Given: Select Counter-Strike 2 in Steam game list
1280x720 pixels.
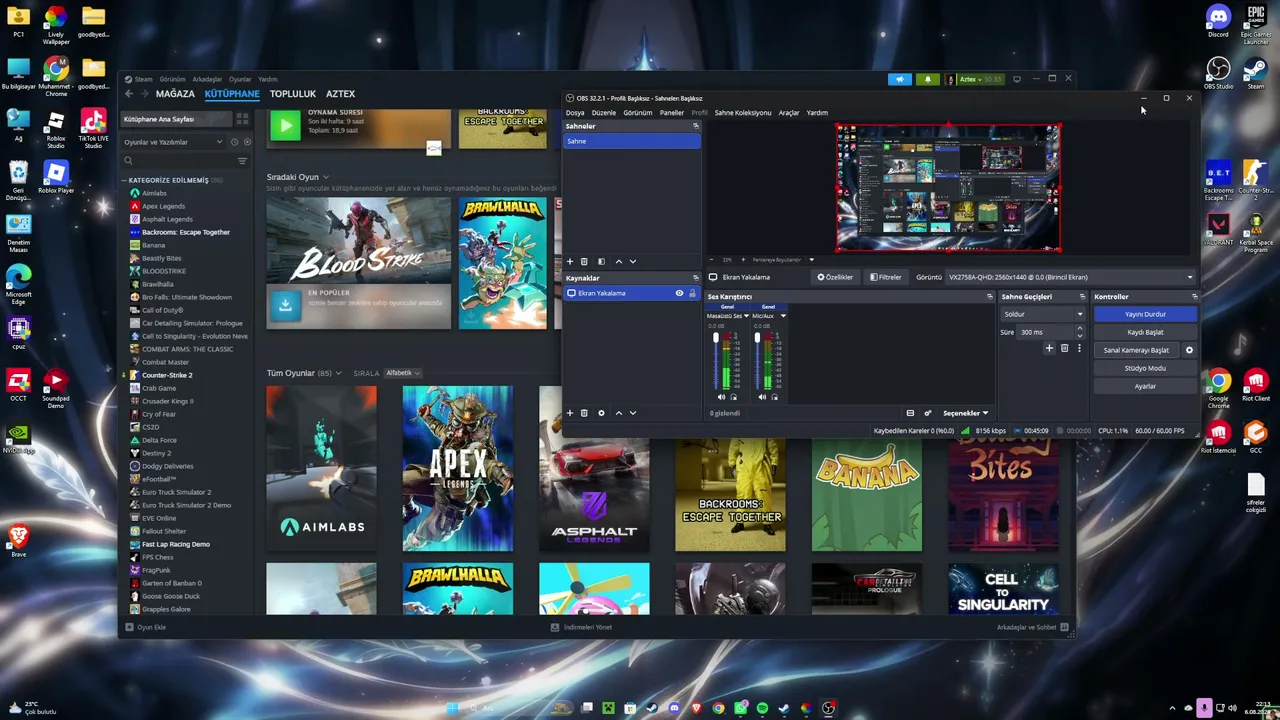Looking at the screenshot, I should click(x=167, y=375).
